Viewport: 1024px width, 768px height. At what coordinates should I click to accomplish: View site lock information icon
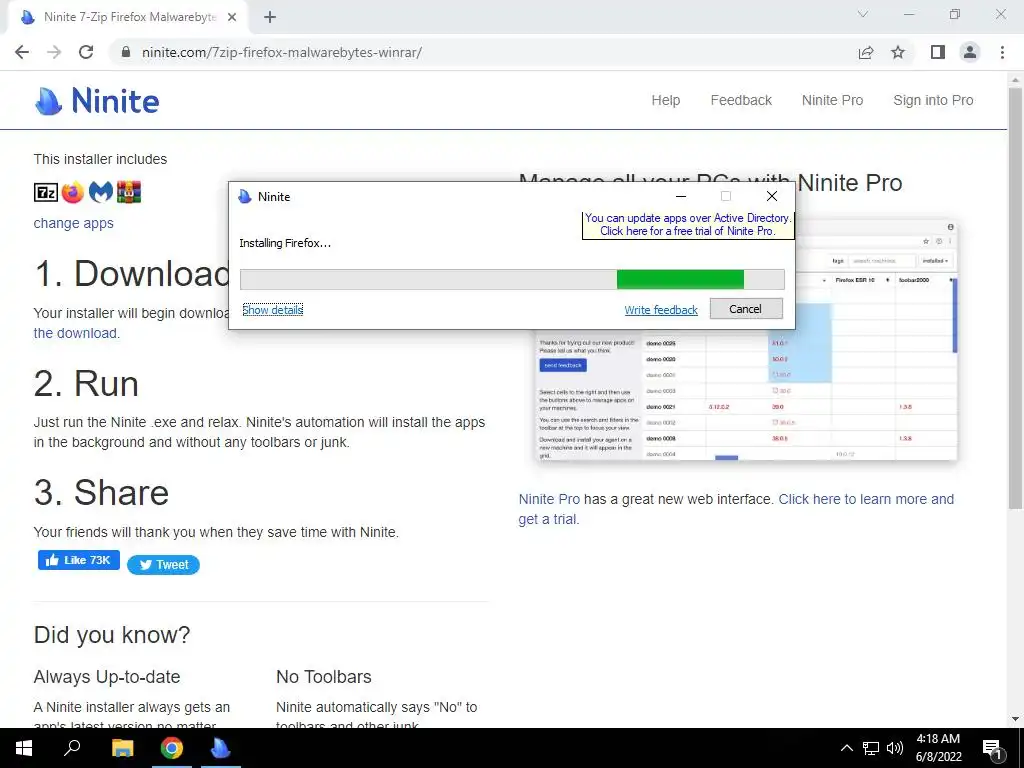[x=126, y=52]
